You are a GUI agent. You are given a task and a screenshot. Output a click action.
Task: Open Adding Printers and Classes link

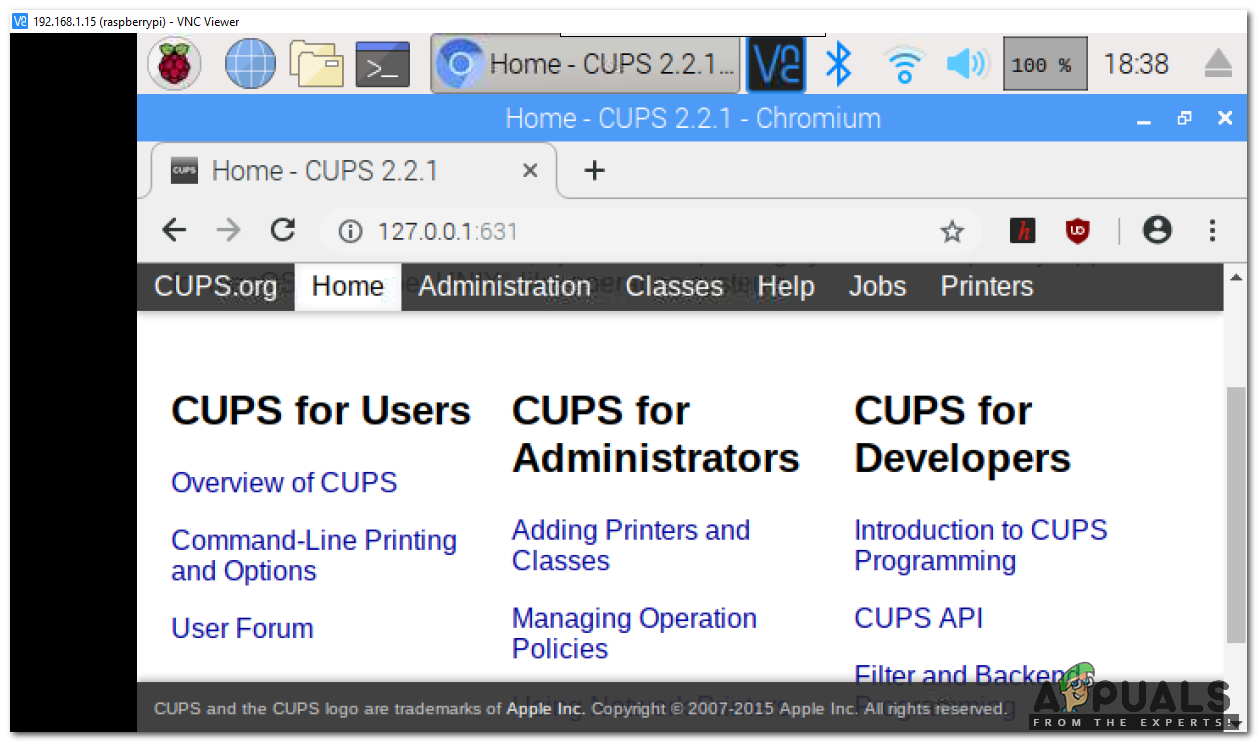(631, 546)
